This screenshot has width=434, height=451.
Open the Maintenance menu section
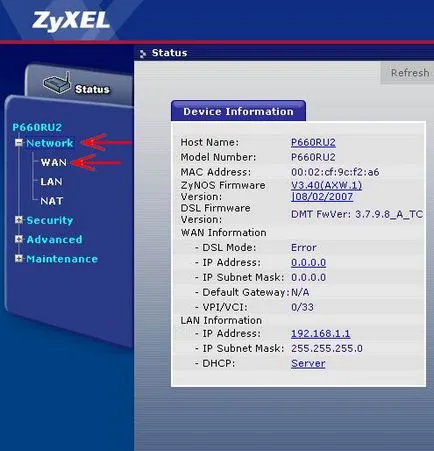(x=62, y=259)
